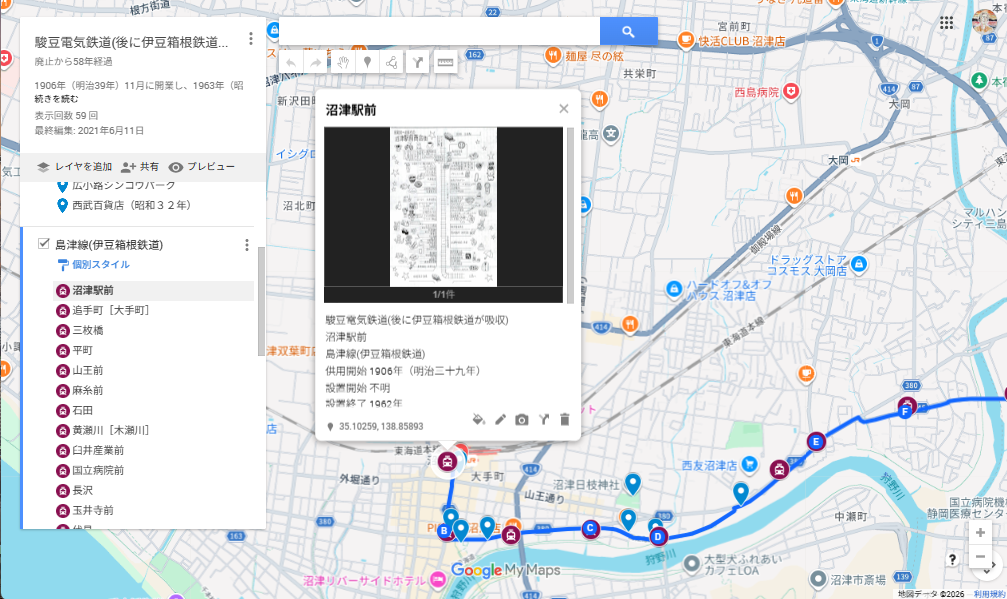Open the プレビュー preview
Image resolution: width=1007 pixels, height=599 pixels.
[x=201, y=167]
